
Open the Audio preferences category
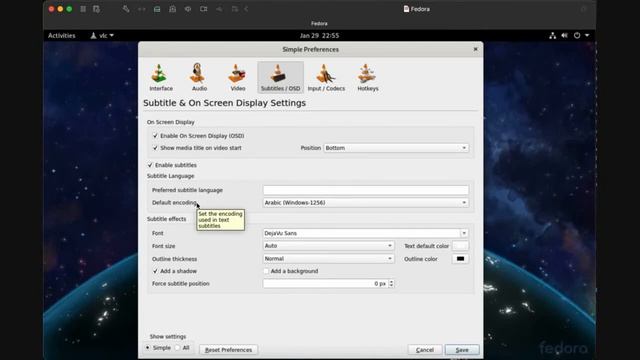point(199,78)
